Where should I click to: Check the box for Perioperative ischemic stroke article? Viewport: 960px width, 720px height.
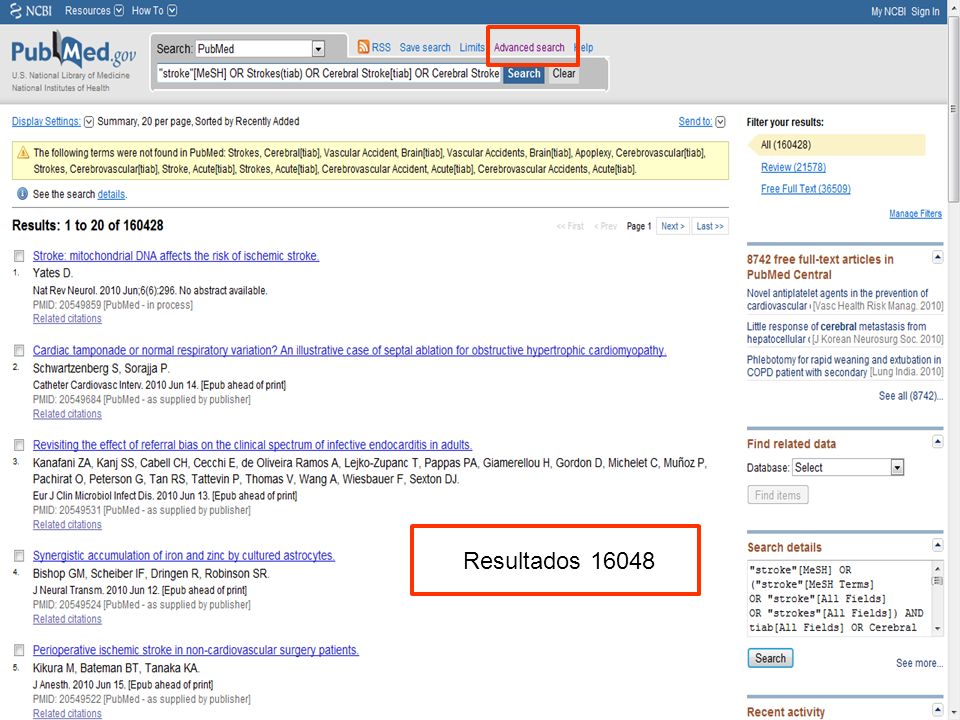(19, 650)
